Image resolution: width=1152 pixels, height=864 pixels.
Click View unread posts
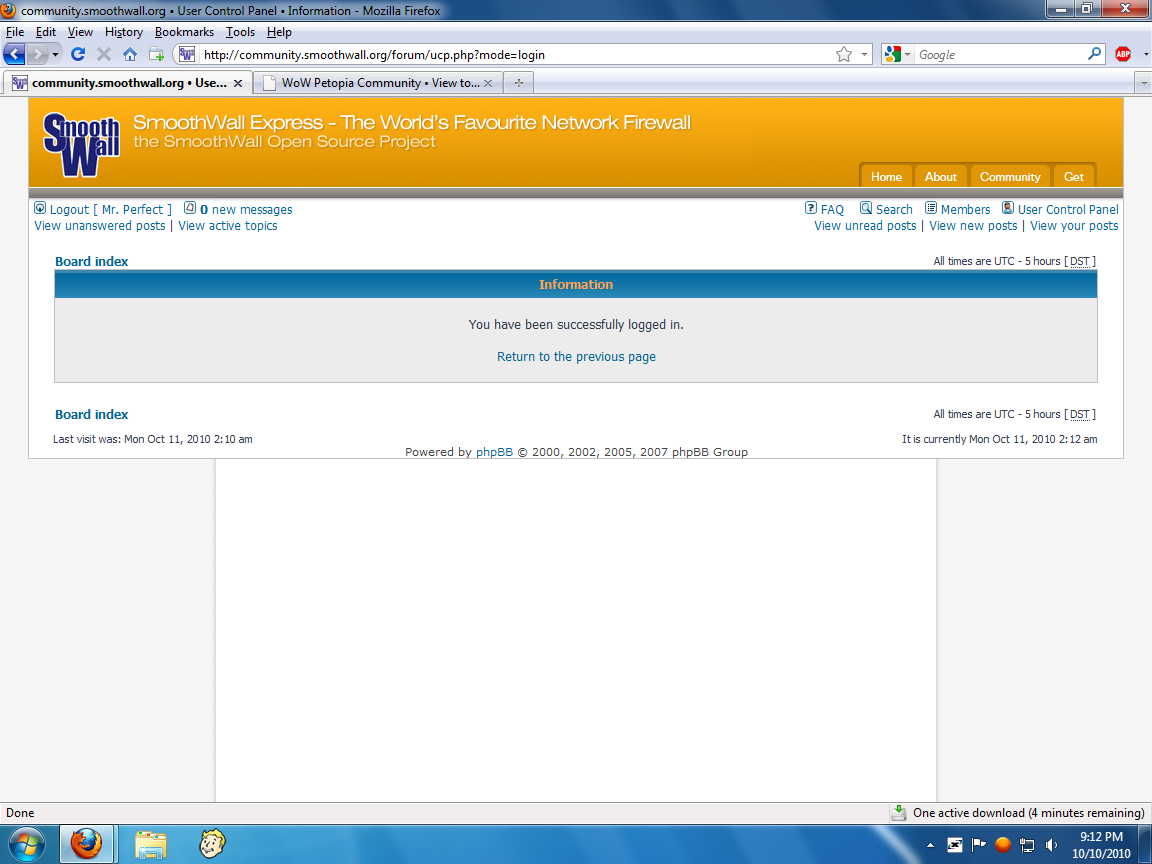[865, 226]
